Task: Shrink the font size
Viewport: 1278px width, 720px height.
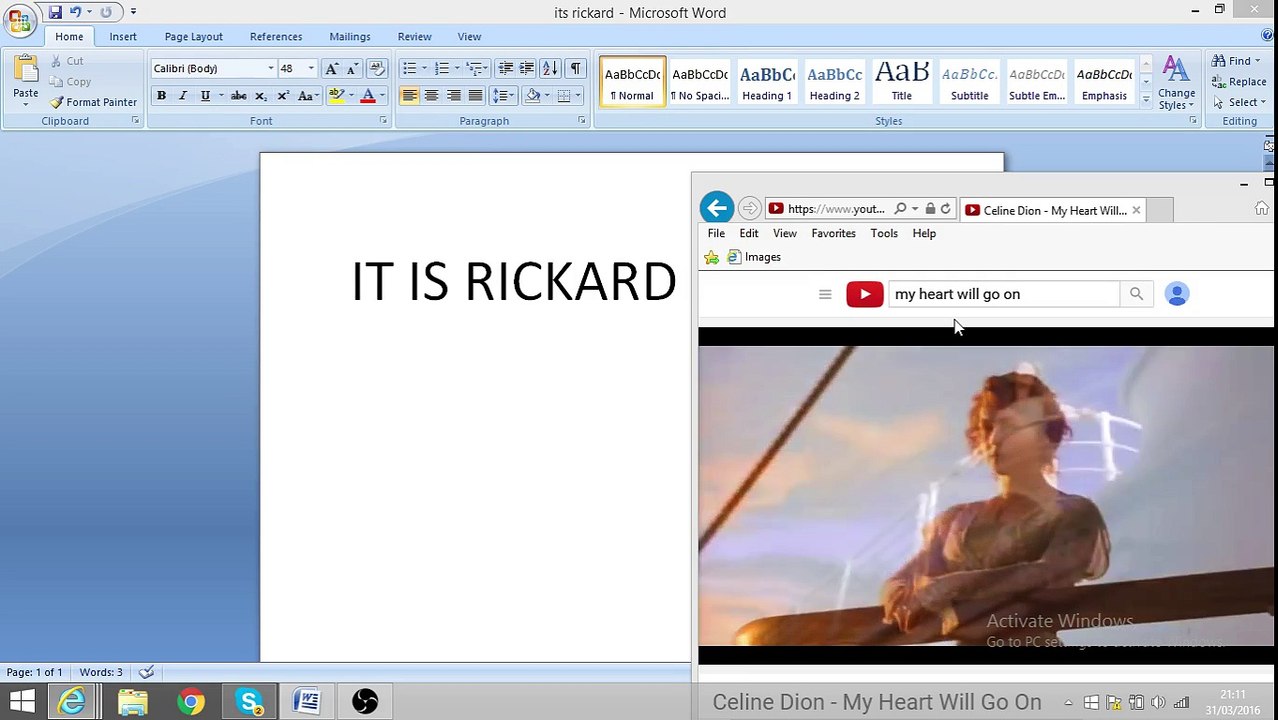Action: pos(352,68)
